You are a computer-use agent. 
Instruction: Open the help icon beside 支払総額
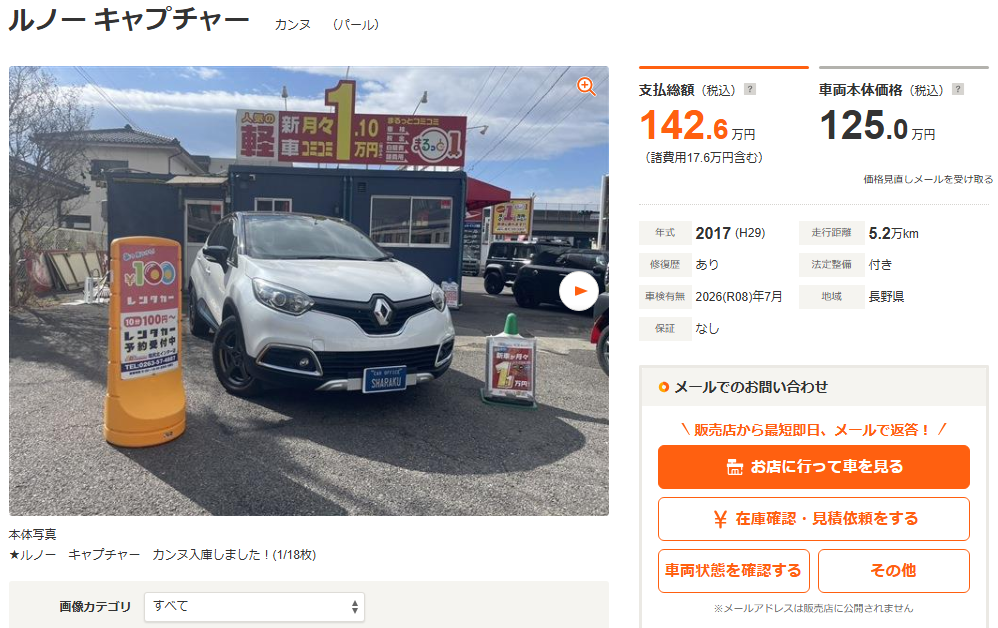pyautogui.click(x=750, y=90)
